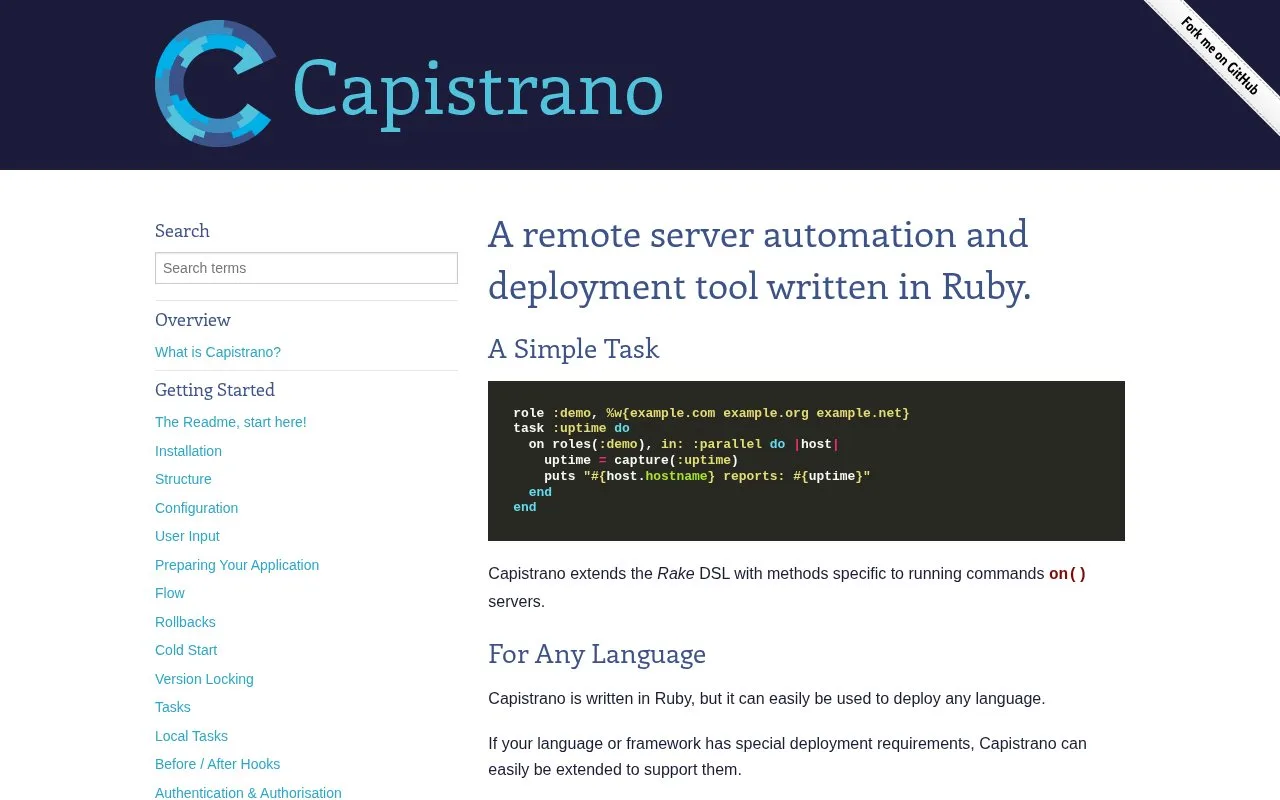This screenshot has width=1280, height=800.
Task: Click the Search sidebar heading
Action: (182, 231)
